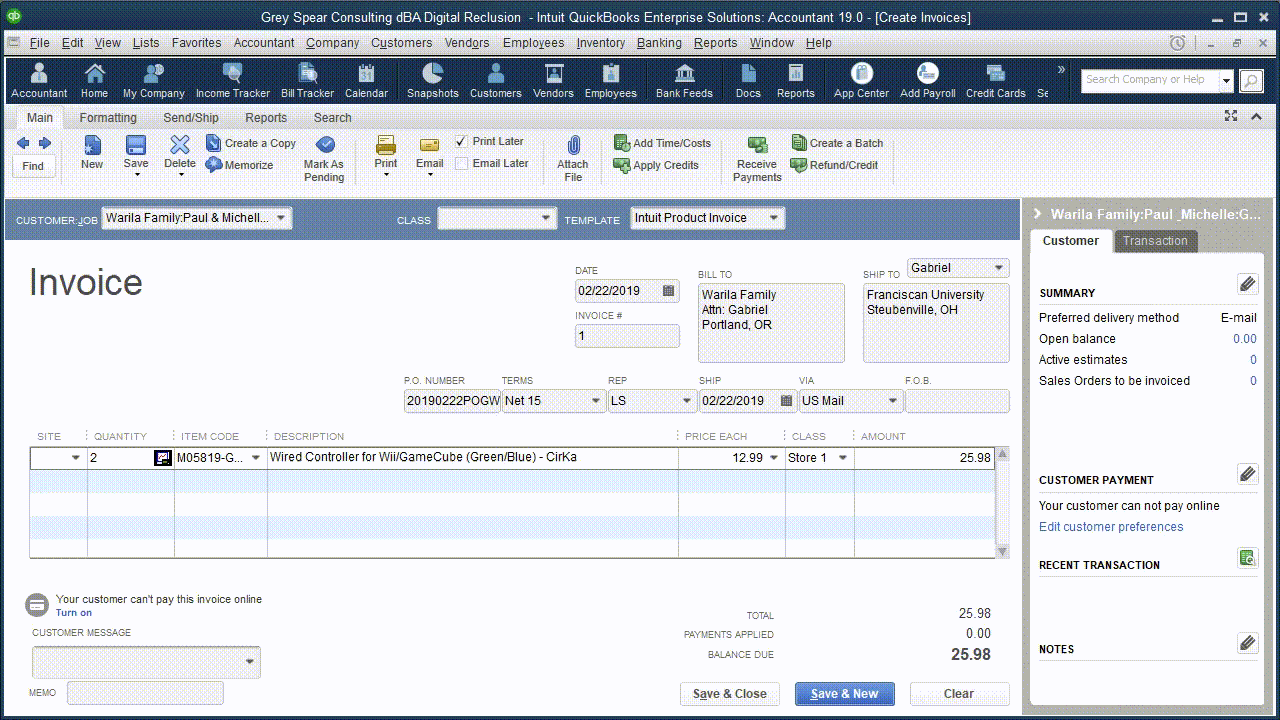Screen dimensions: 1280x720
Task: Go to Home in icon bar
Action: (94, 80)
